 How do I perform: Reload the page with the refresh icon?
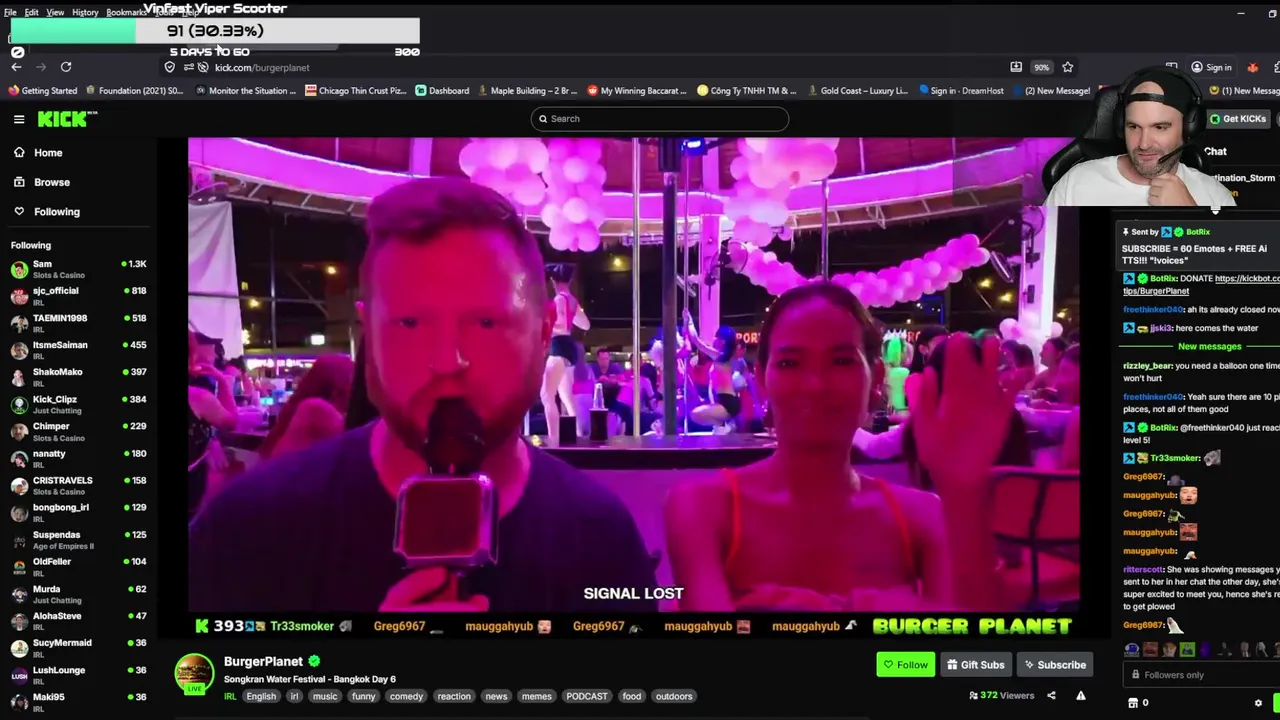click(x=66, y=67)
